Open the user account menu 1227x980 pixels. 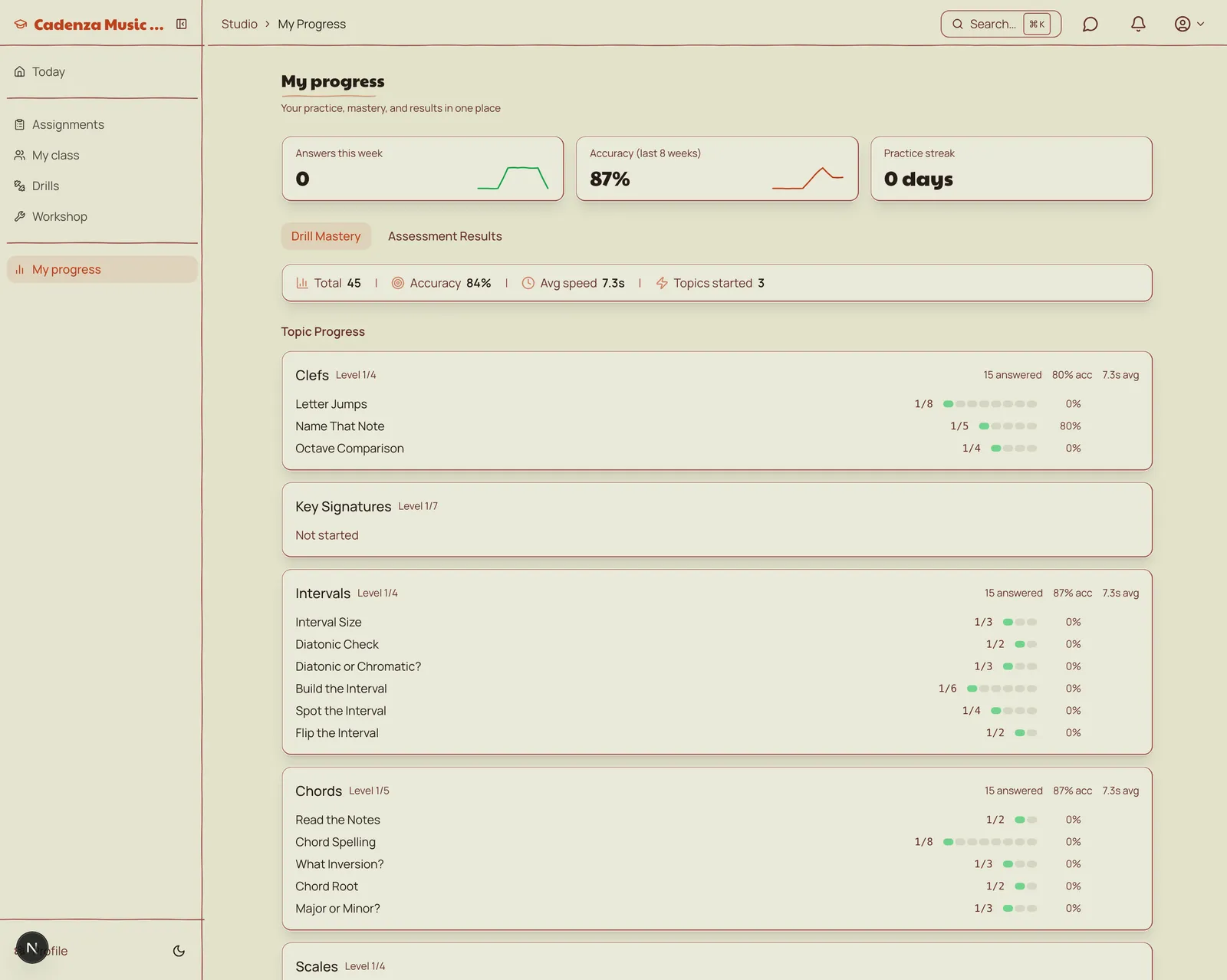[1189, 24]
